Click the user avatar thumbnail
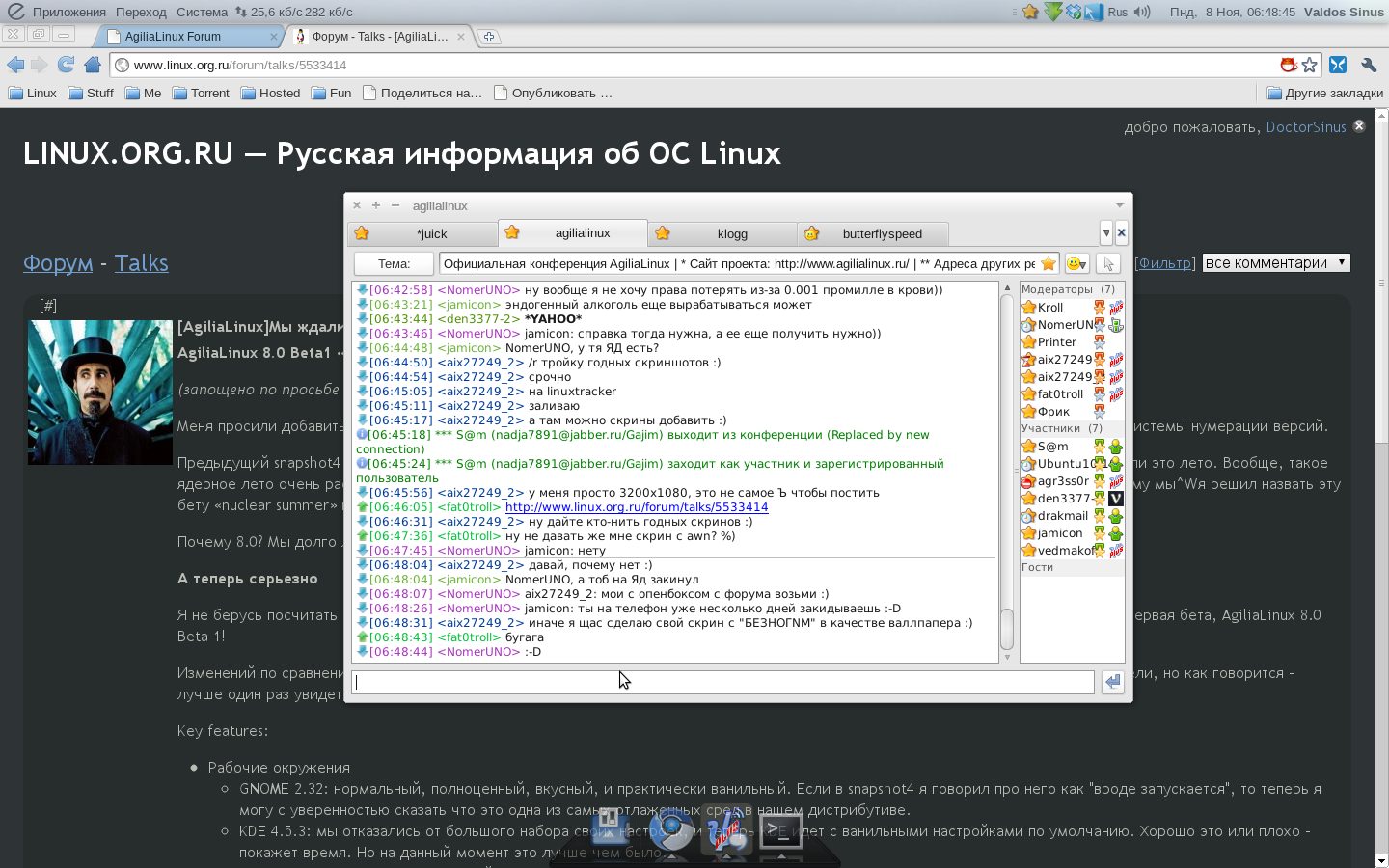 click(100, 393)
